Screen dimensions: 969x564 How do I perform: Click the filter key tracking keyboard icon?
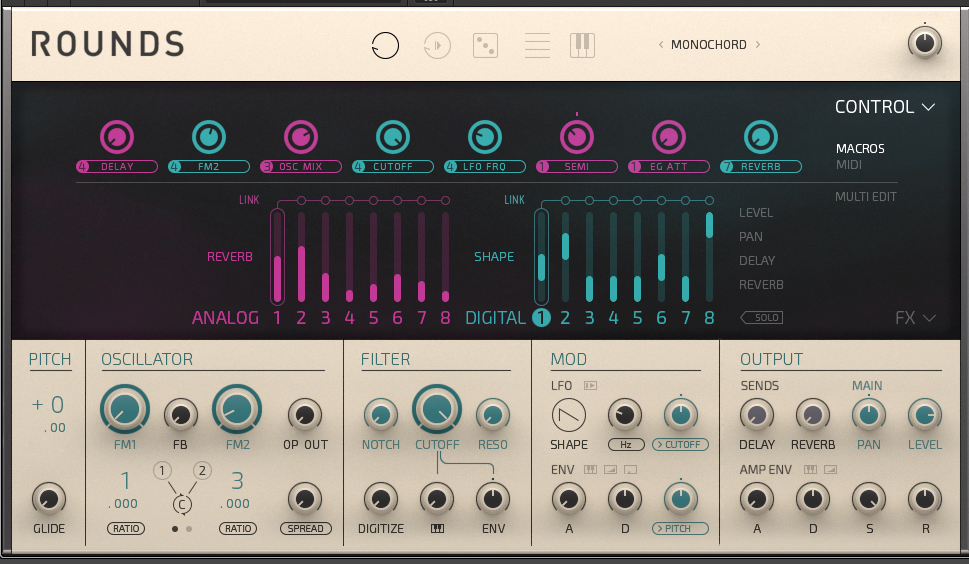pos(437,528)
